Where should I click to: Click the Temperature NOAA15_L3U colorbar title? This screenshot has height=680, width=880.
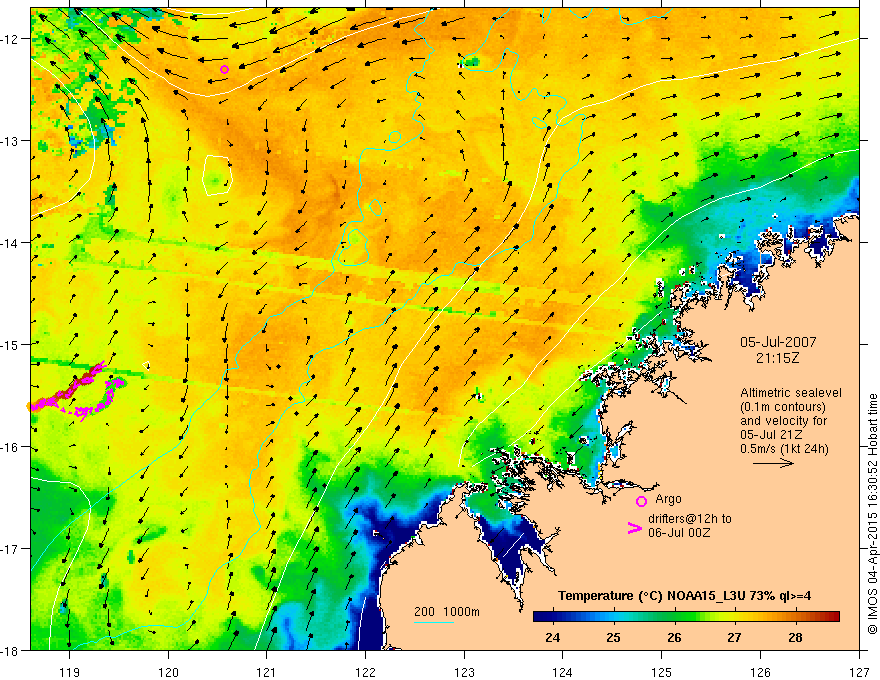(684, 595)
